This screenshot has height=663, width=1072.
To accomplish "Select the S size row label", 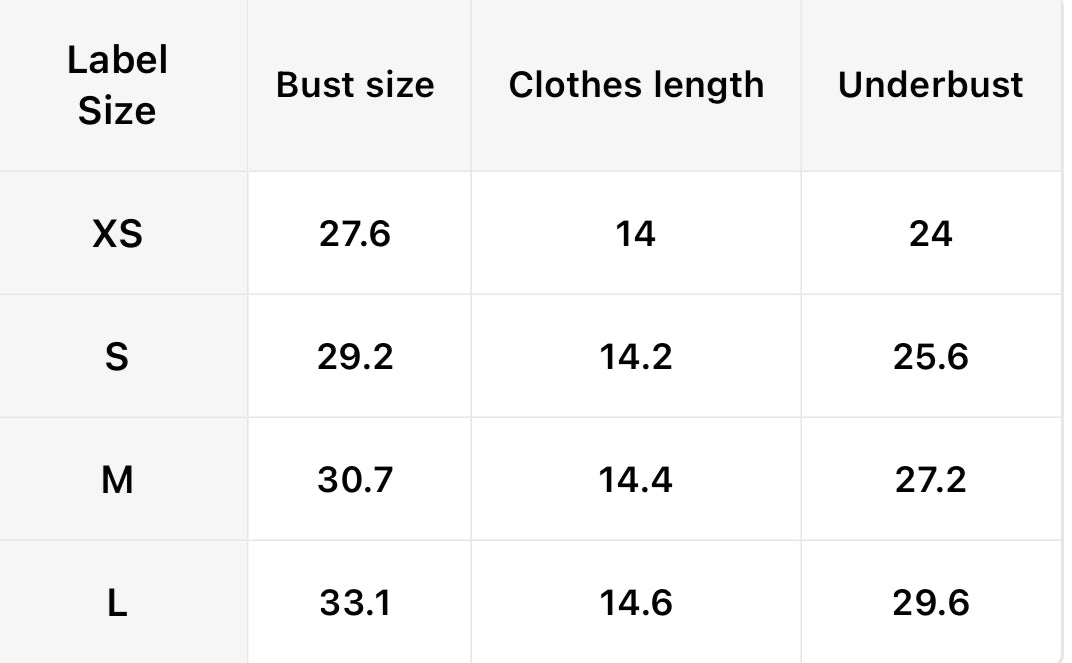I will pos(117,357).
